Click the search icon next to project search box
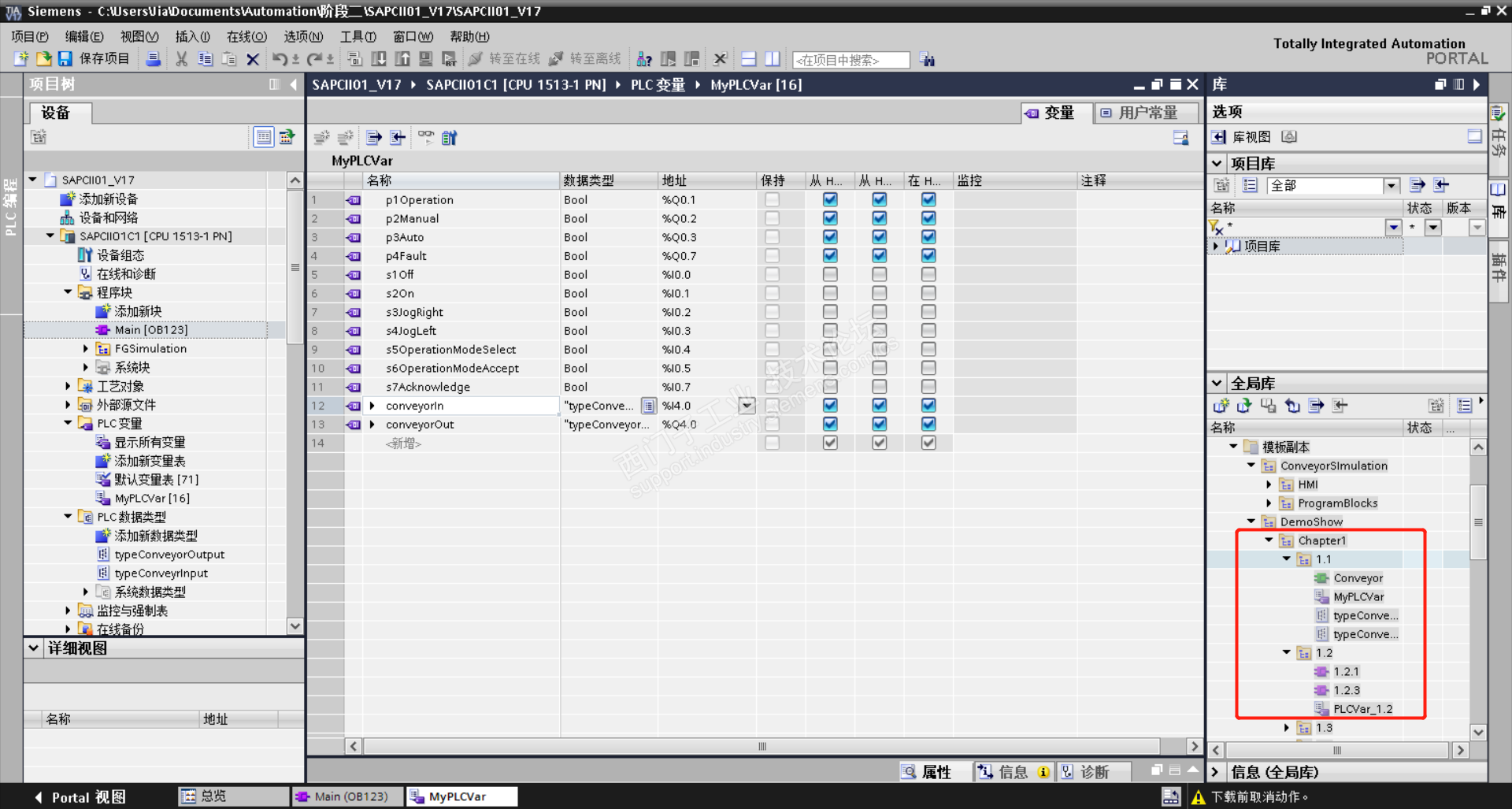Image resolution: width=1512 pixels, height=809 pixels. click(927, 60)
